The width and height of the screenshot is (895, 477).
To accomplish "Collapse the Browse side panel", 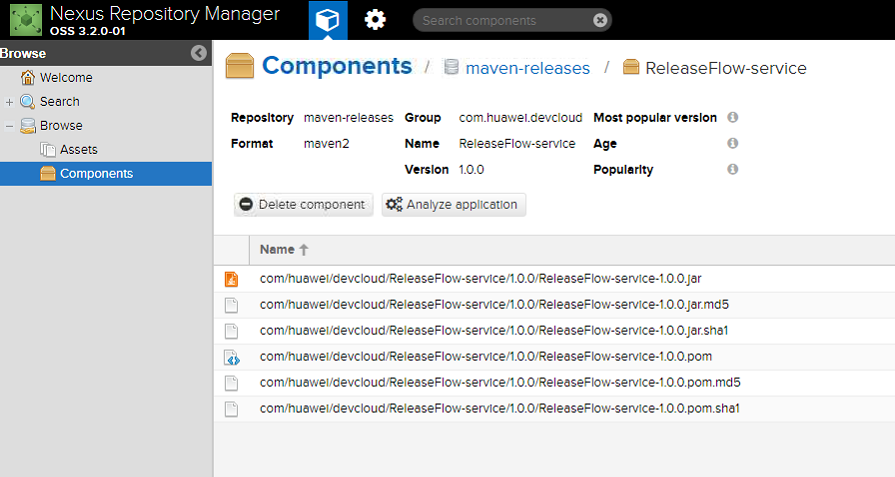I will coord(199,53).
